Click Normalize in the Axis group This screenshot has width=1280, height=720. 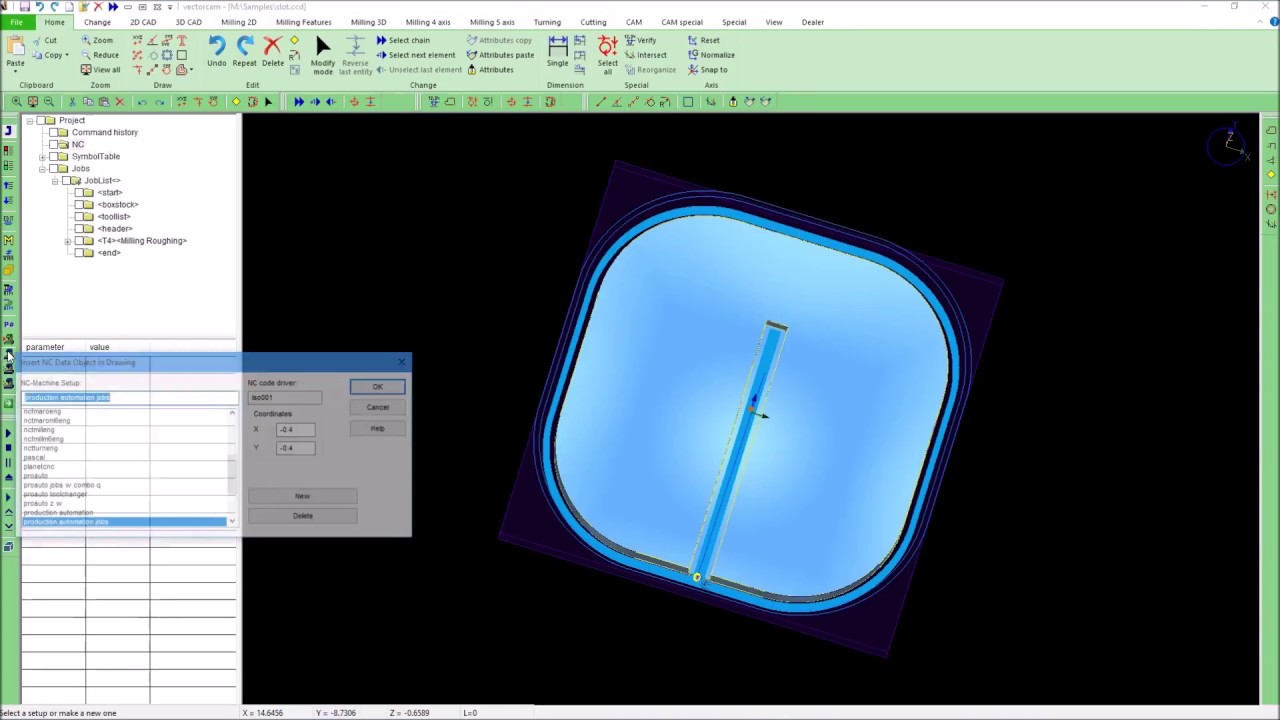pyautogui.click(x=711, y=55)
